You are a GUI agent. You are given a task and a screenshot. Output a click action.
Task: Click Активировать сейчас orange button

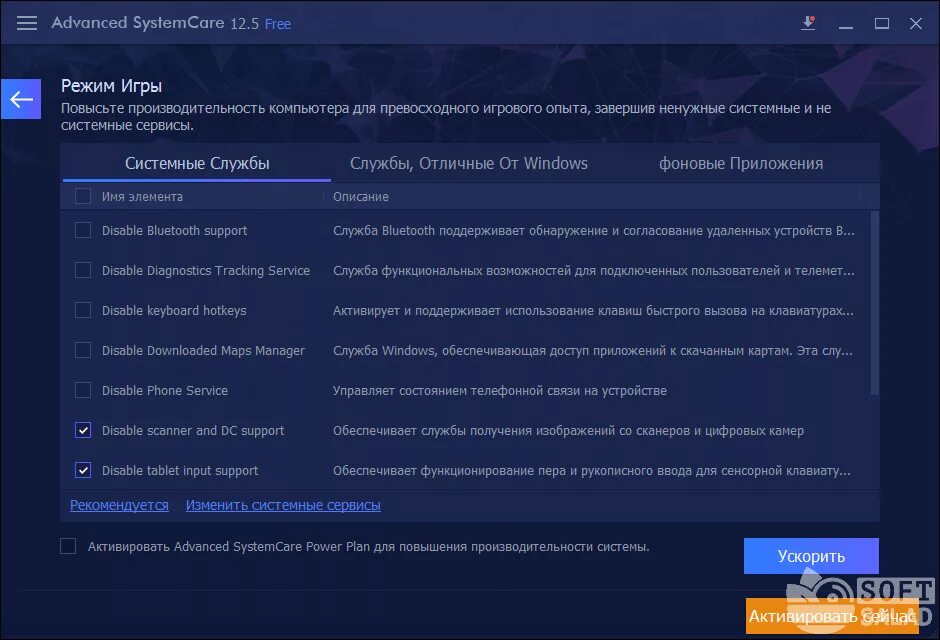click(832, 616)
